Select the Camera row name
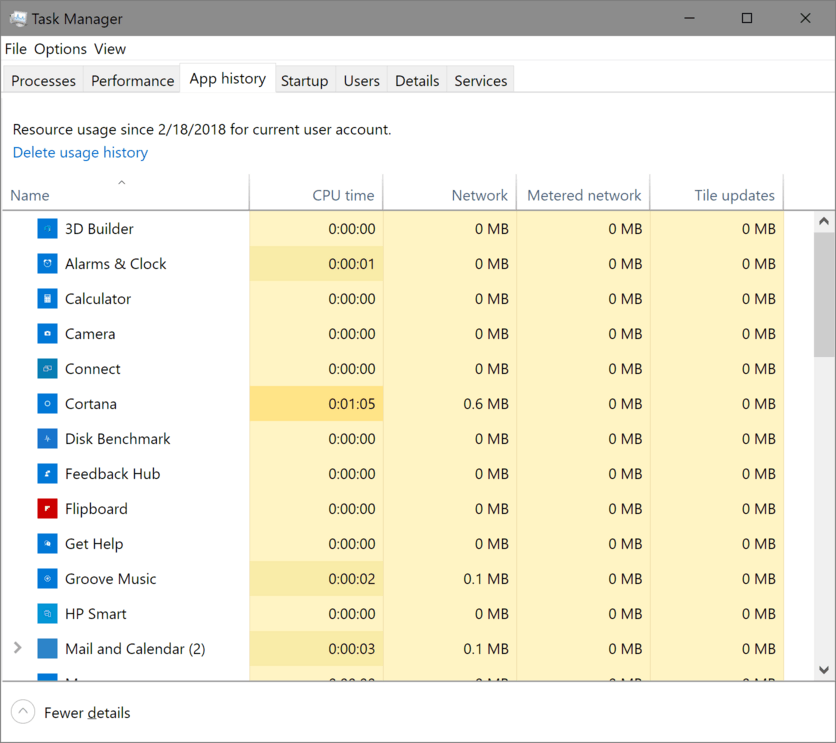The width and height of the screenshot is (836, 743). tap(90, 334)
